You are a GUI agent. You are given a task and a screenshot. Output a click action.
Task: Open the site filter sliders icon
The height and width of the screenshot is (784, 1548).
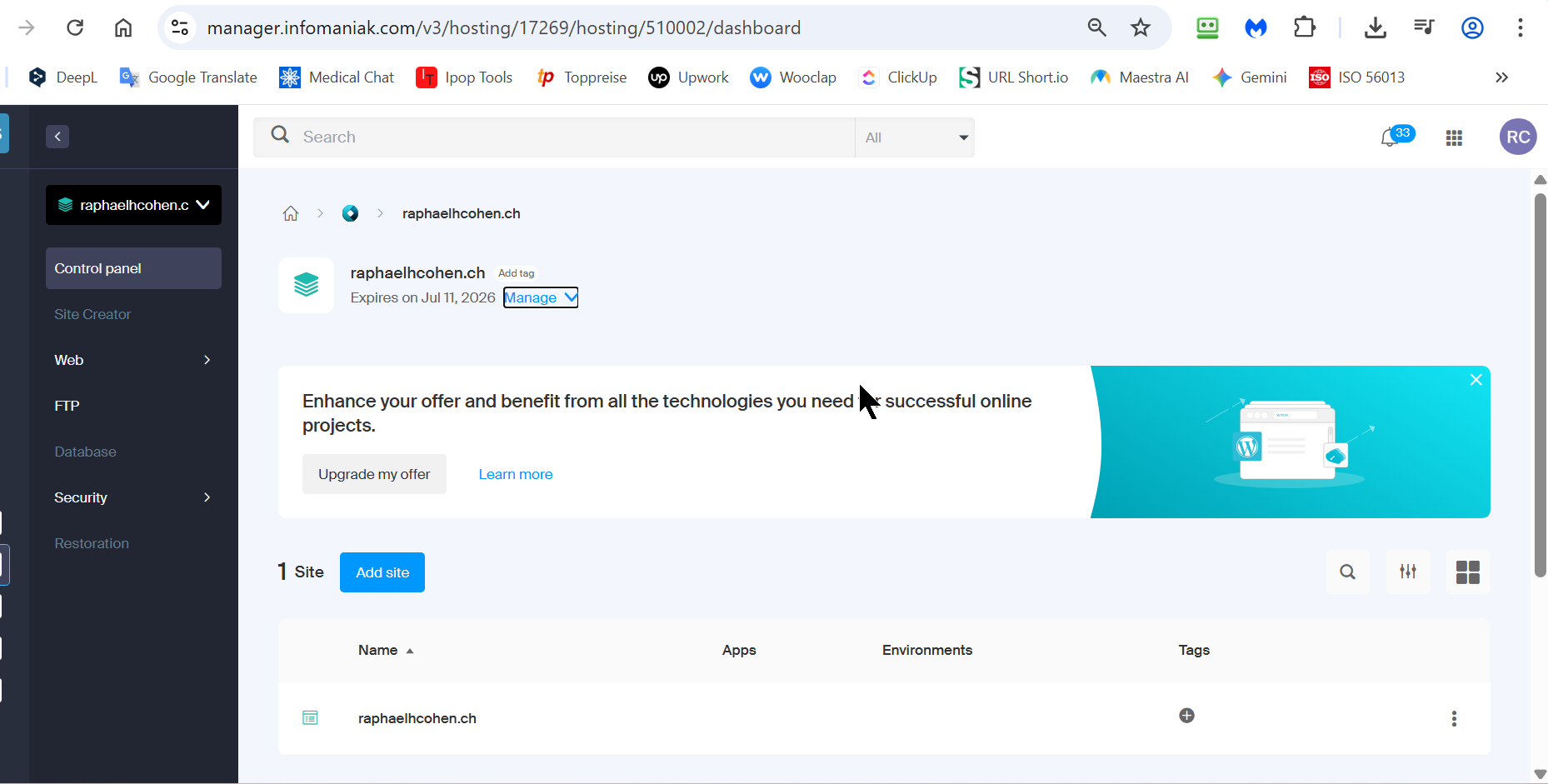pyautogui.click(x=1407, y=572)
